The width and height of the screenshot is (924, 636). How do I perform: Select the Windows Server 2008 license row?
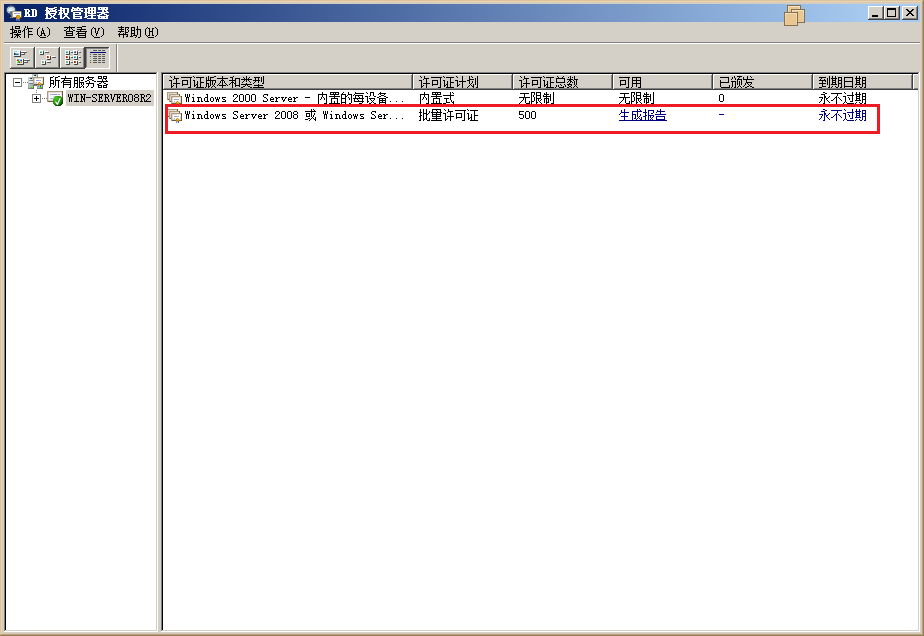(540, 116)
